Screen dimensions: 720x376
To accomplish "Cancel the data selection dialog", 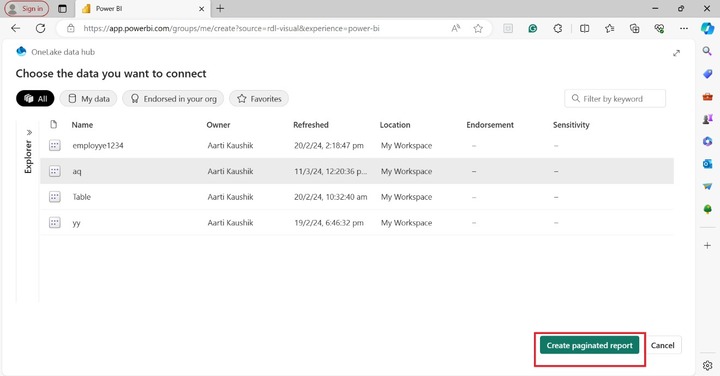I will click(662, 345).
